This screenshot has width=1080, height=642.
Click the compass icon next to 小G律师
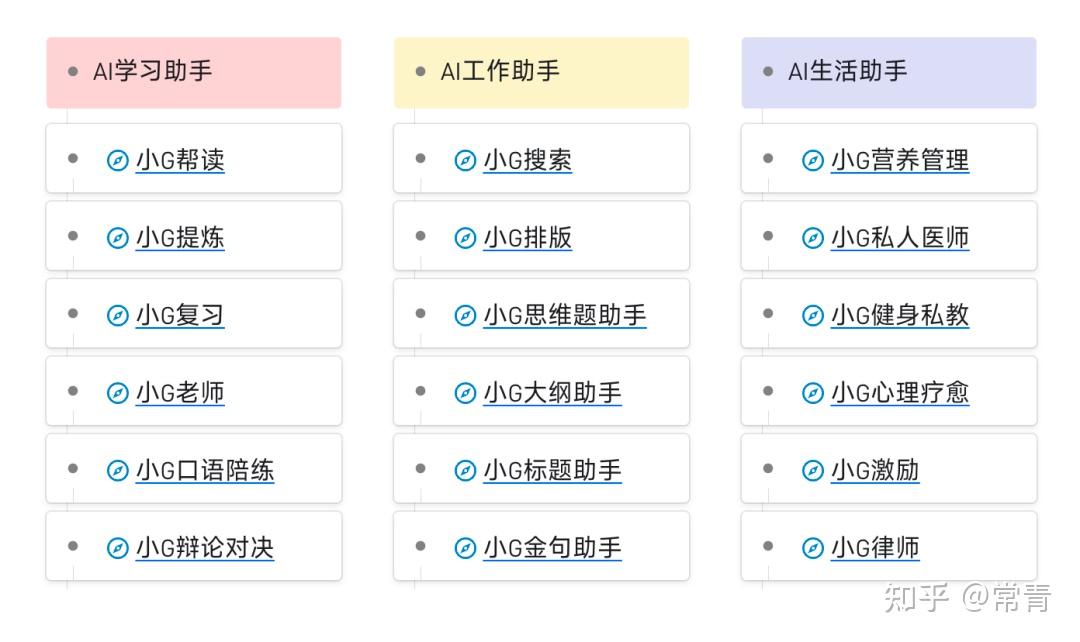tap(813, 548)
